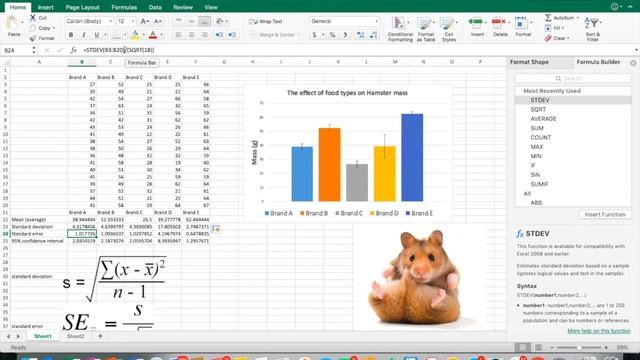This screenshot has width=640, height=360.
Task: Open More help on this function link
Action: click(x=599, y=331)
